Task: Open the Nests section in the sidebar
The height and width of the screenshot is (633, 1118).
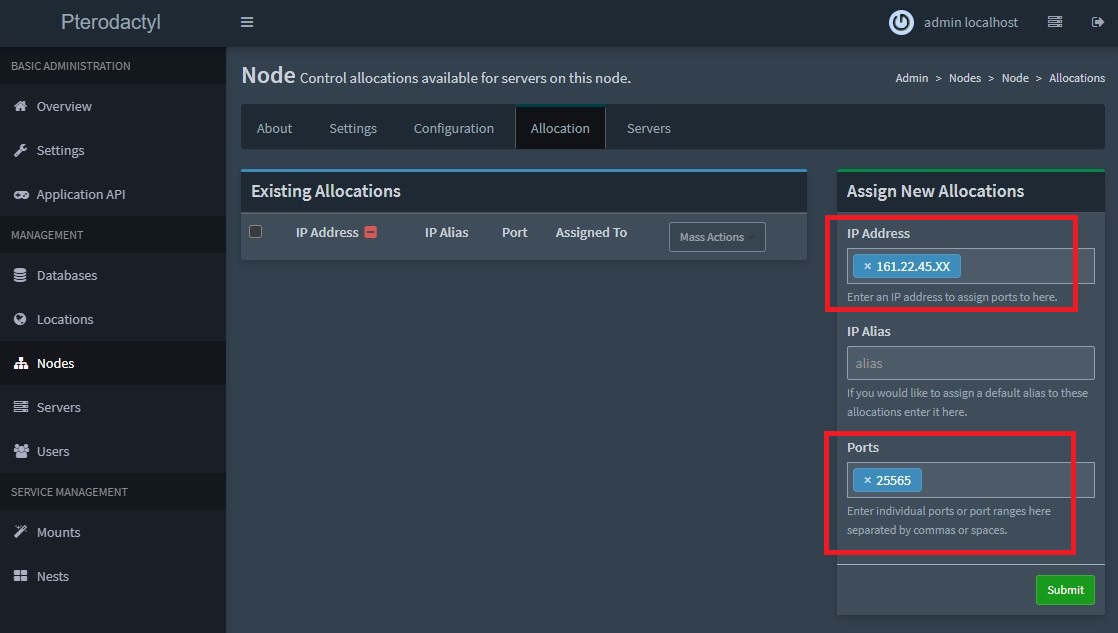Action: (x=53, y=576)
